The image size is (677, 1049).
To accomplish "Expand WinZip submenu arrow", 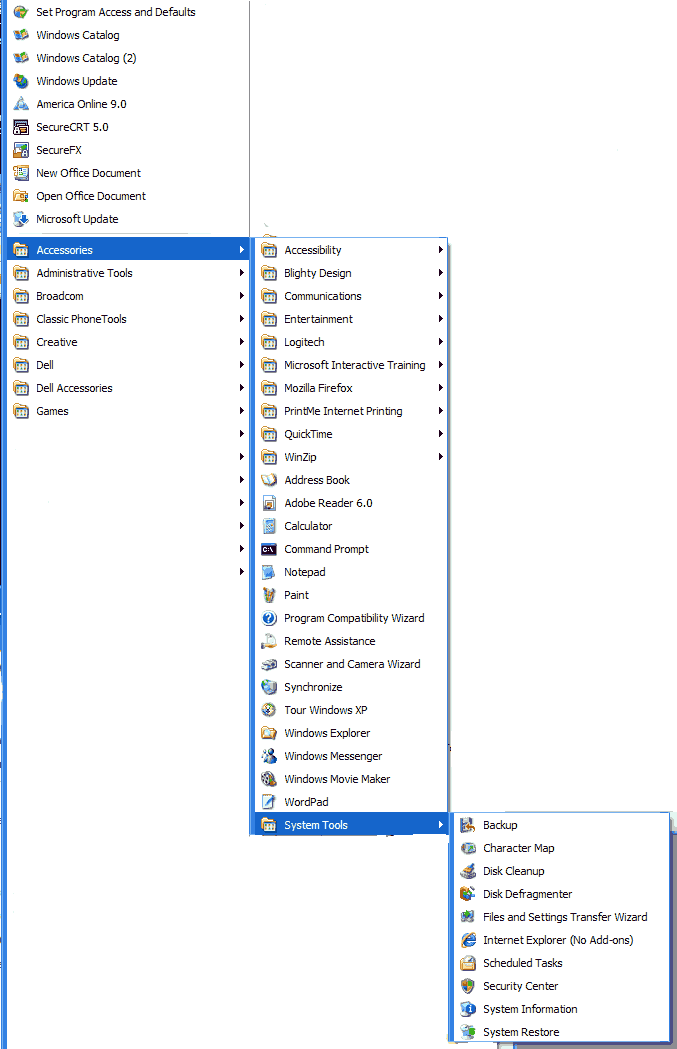I will click(x=441, y=457).
